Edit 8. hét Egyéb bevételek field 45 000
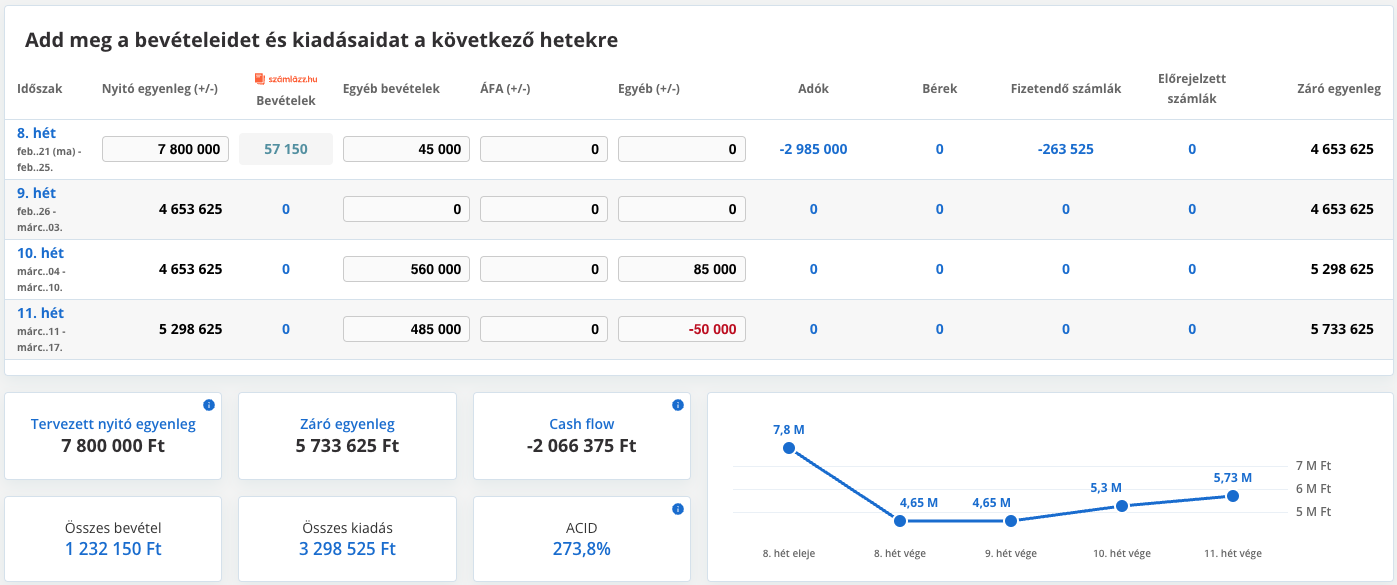Image resolution: width=1397 pixels, height=585 pixels. click(406, 149)
